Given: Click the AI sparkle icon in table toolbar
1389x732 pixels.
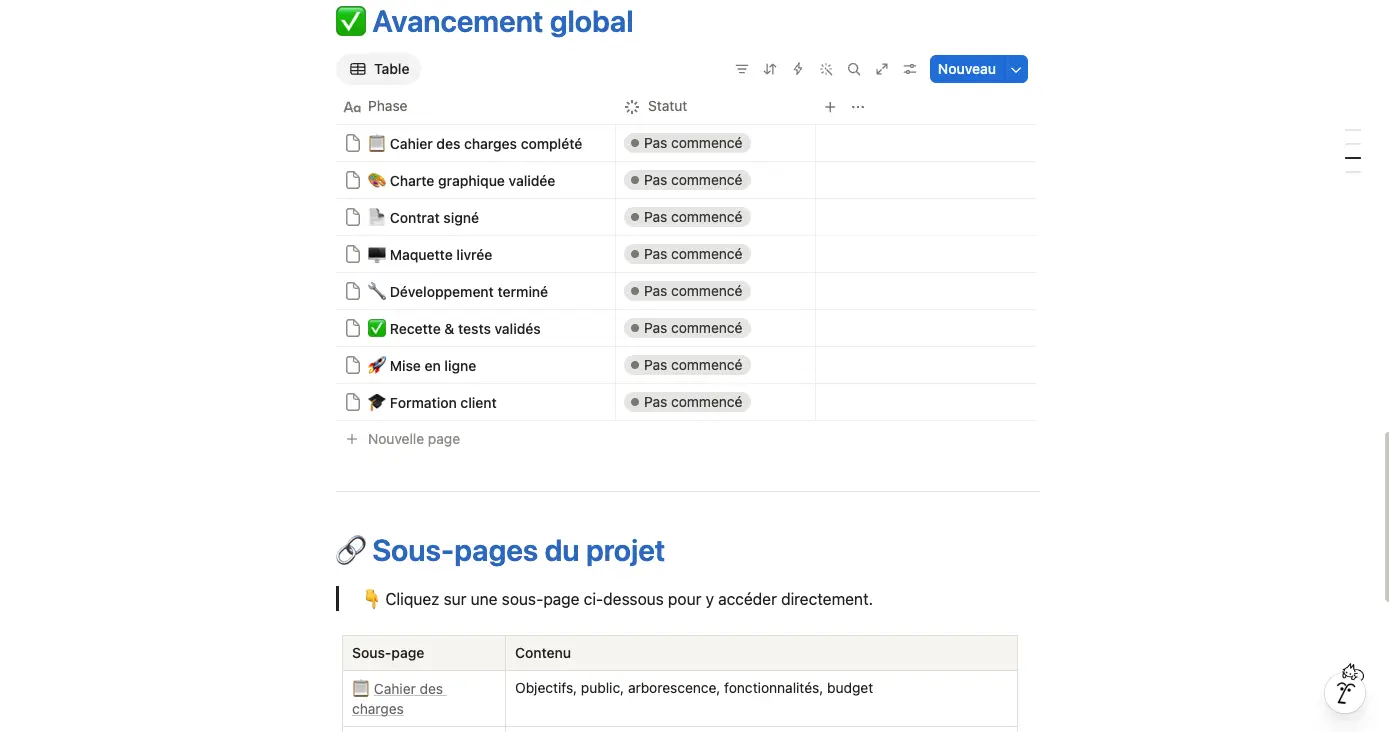Looking at the screenshot, I should point(826,69).
